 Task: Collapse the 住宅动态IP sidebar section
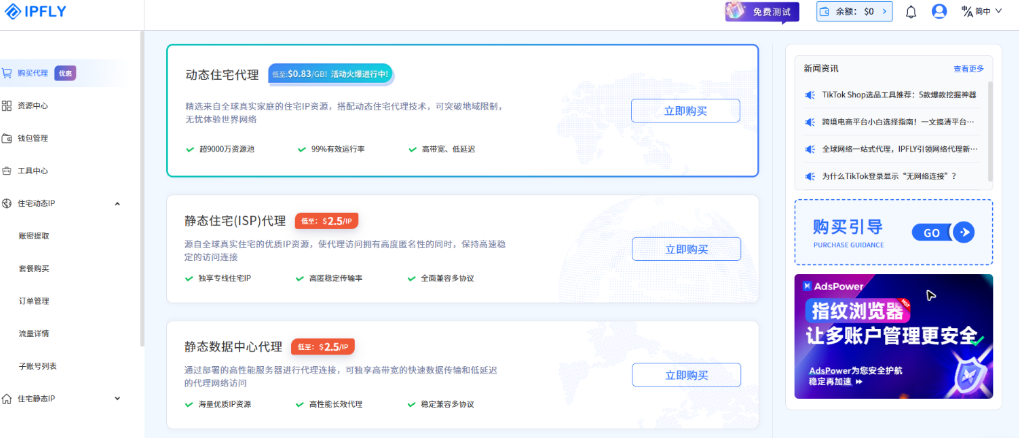pos(118,203)
